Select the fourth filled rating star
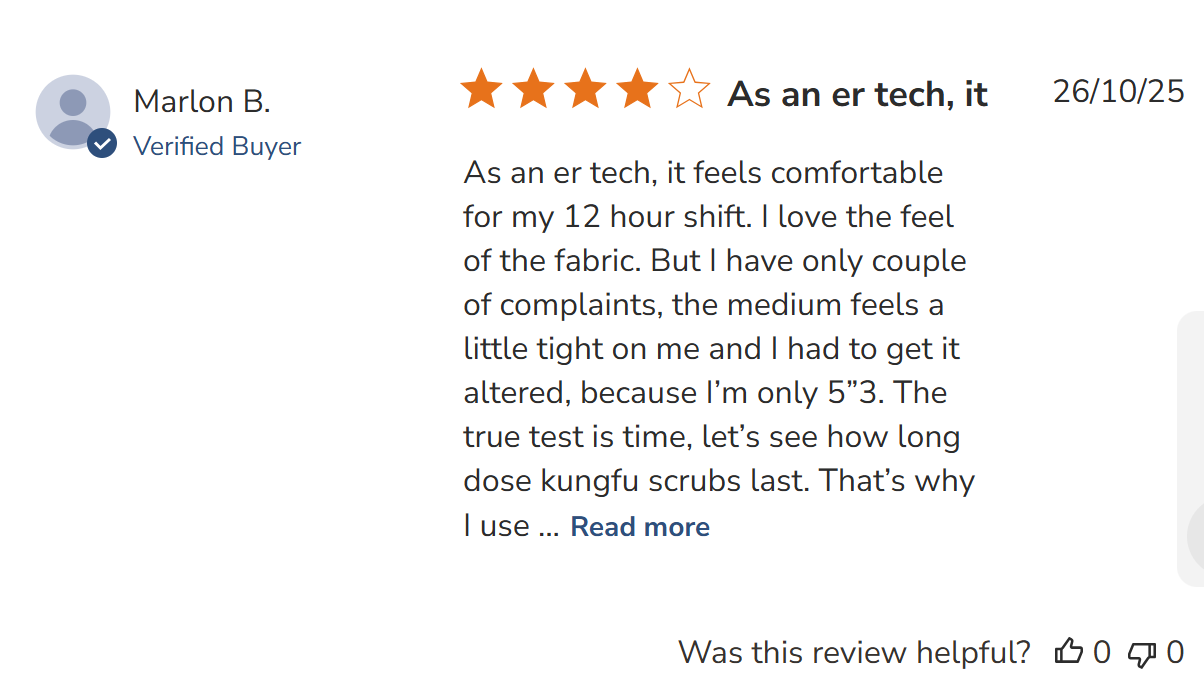The height and width of the screenshot is (690, 1204). [x=637, y=90]
